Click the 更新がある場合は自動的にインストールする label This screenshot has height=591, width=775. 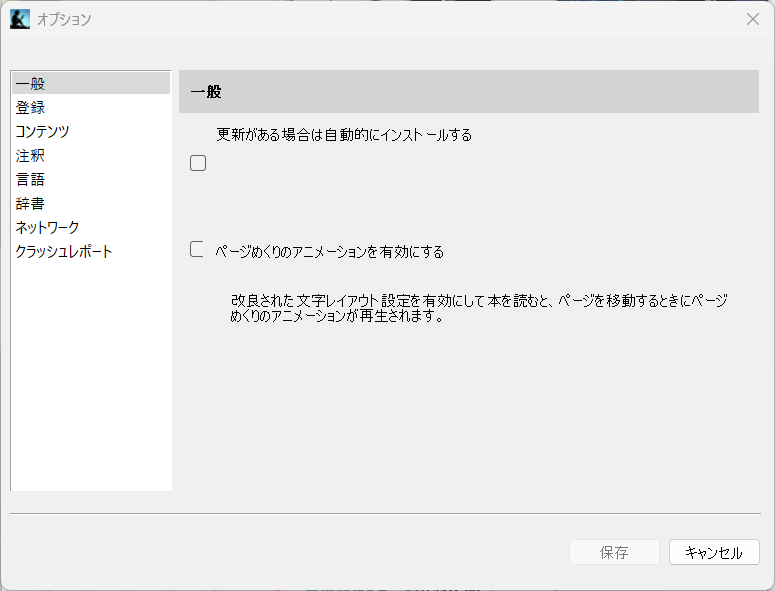pos(344,135)
